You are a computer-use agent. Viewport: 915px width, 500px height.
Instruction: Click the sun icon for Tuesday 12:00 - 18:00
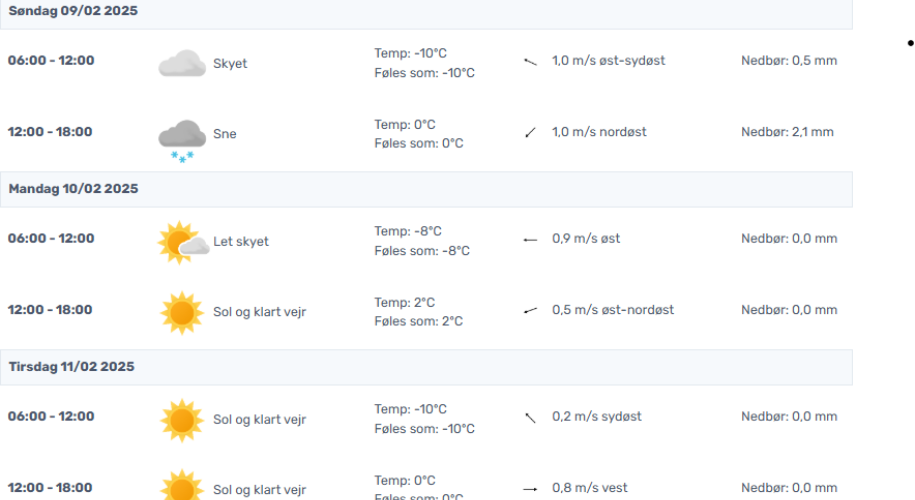182,485
